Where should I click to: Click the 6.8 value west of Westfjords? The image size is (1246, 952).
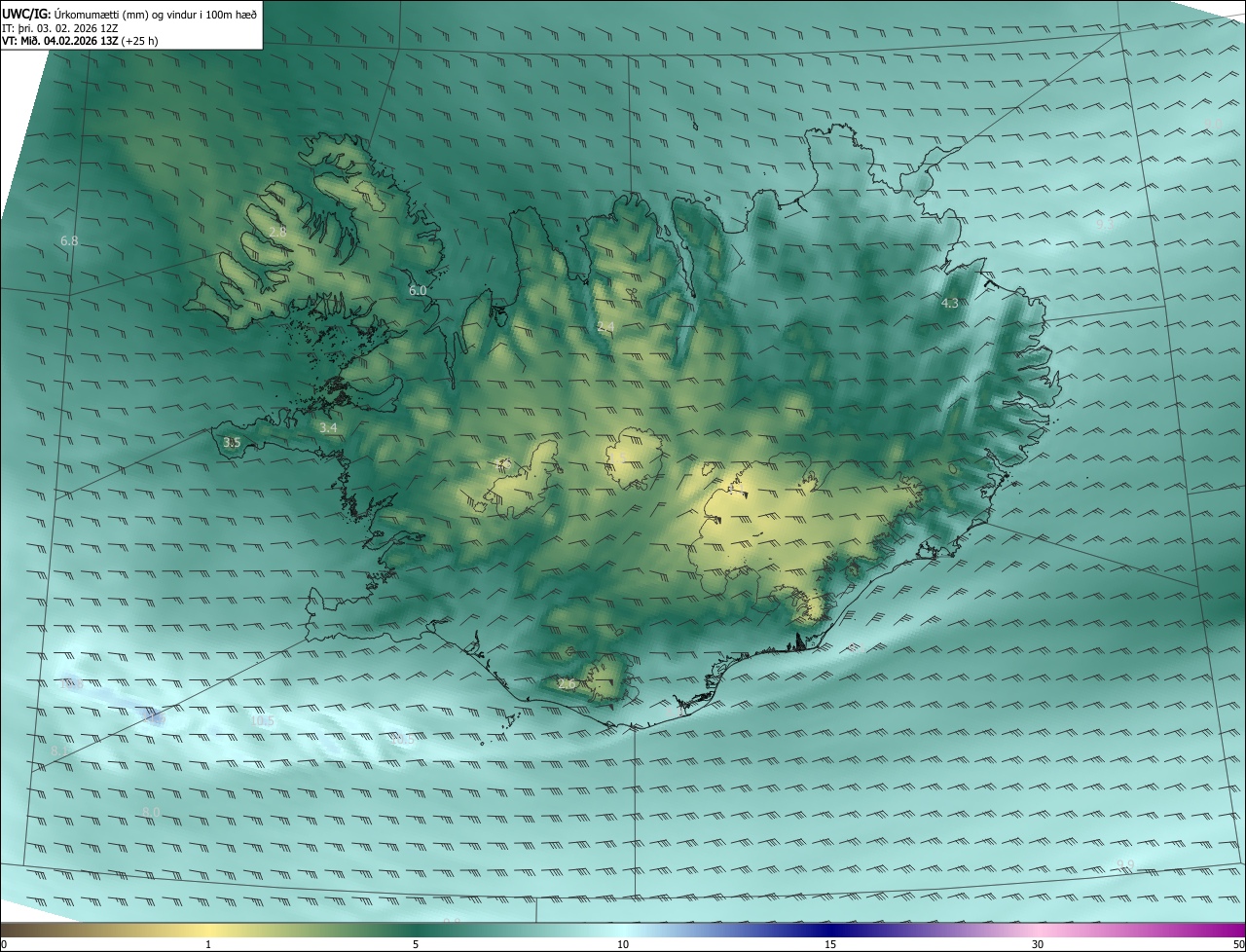click(68, 240)
